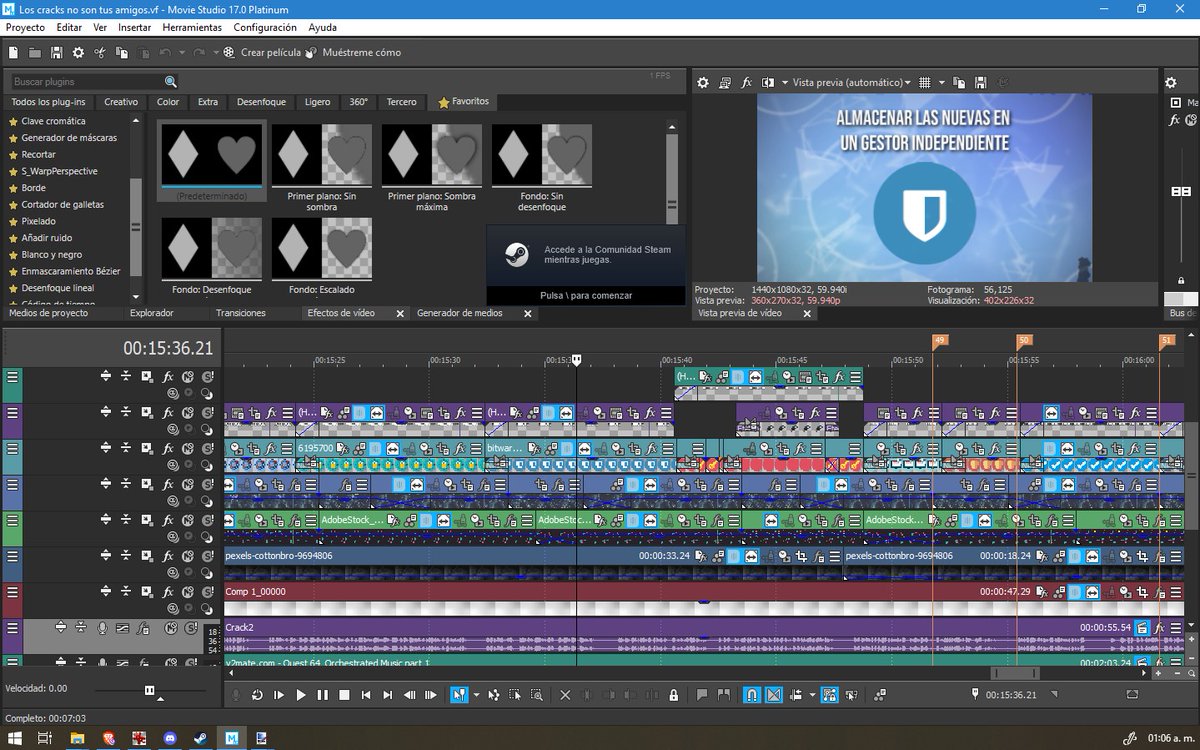Screen dimensions: 1200x750
Task: Open a project with the folder icon
Action: click(35, 52)
